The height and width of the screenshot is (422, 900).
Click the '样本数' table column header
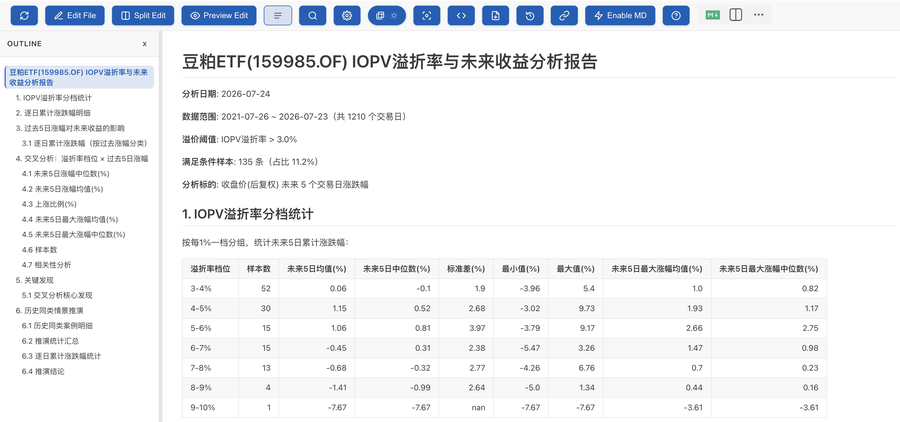click(259, 269)
